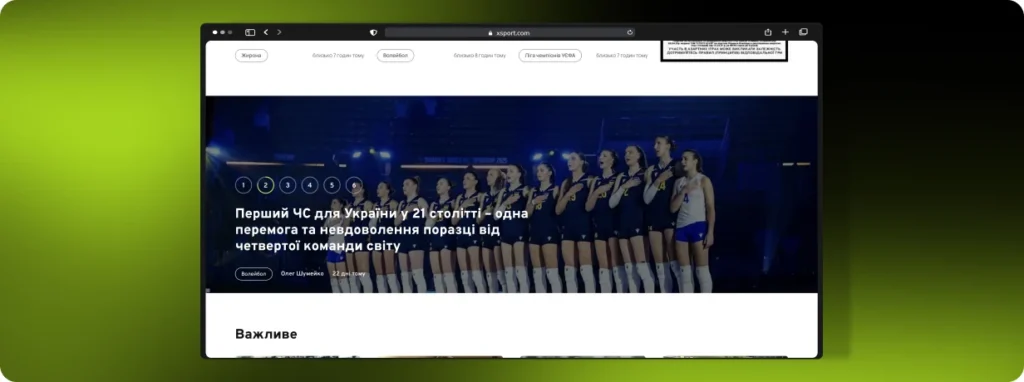Reload the page using refresh icon
The height and width of the screenshot is (382, 1024).
630,32
